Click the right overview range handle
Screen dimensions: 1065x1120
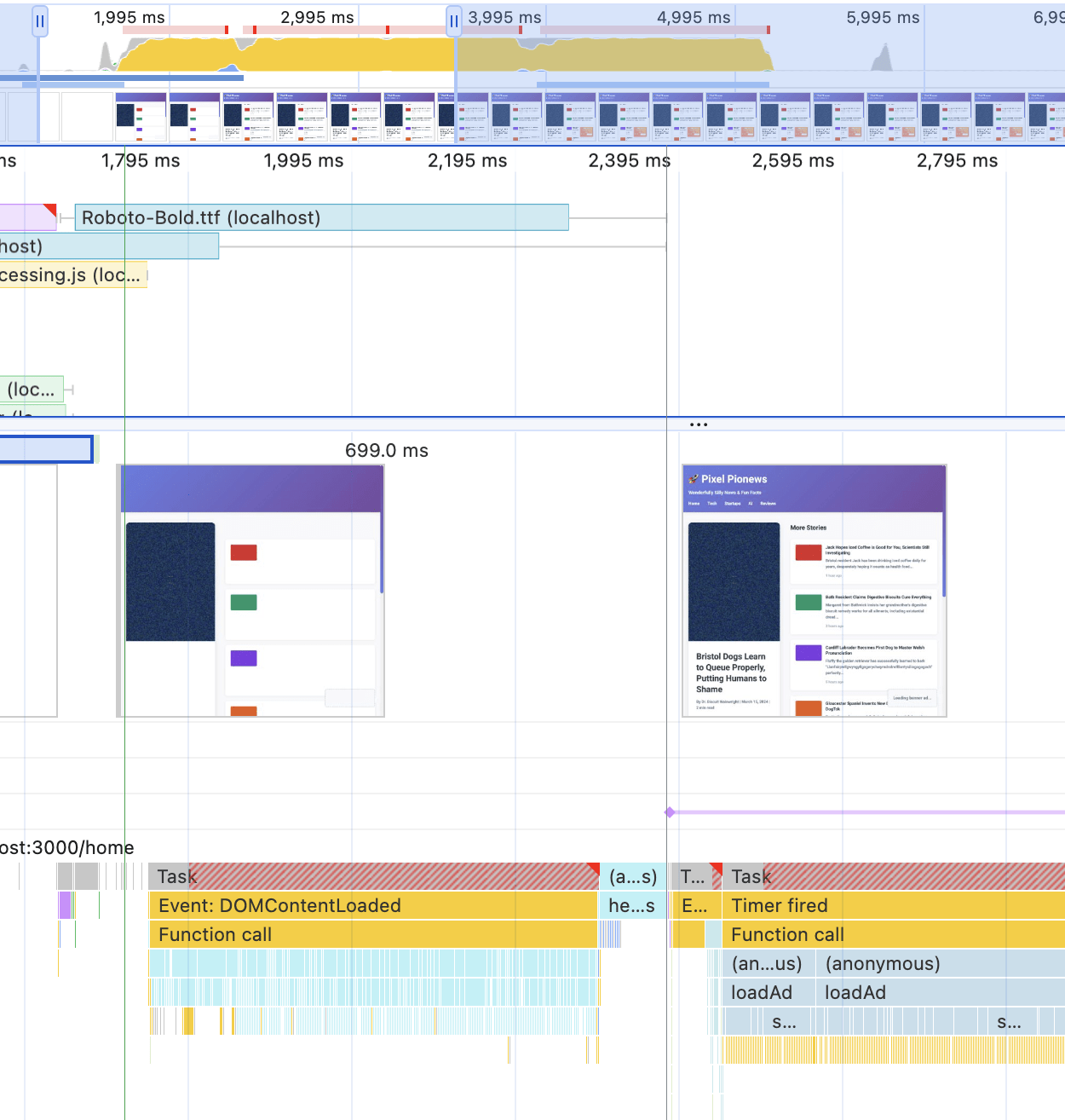pyautogui.click(x=454, y=21)
